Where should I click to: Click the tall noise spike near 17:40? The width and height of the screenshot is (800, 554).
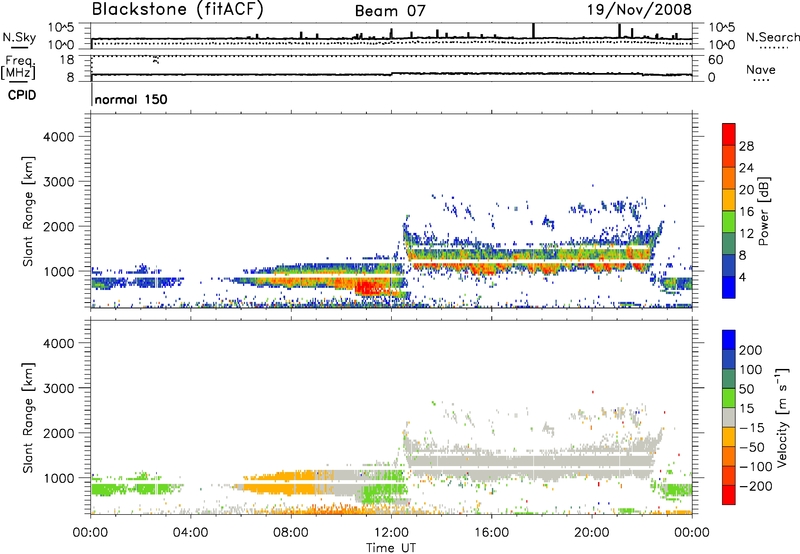[534, 31]
